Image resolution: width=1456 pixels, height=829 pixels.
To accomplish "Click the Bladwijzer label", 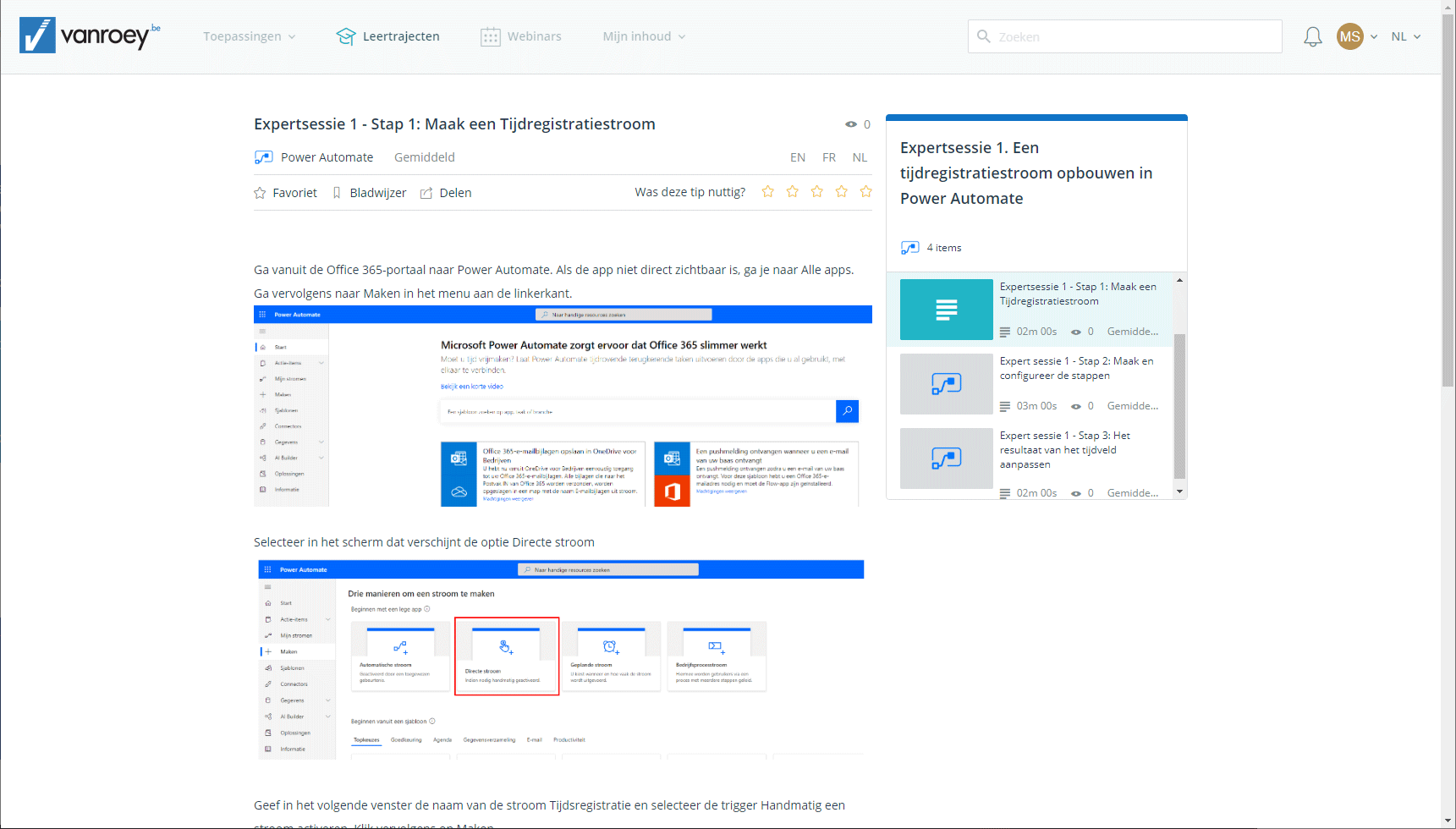I will point(378,193).
